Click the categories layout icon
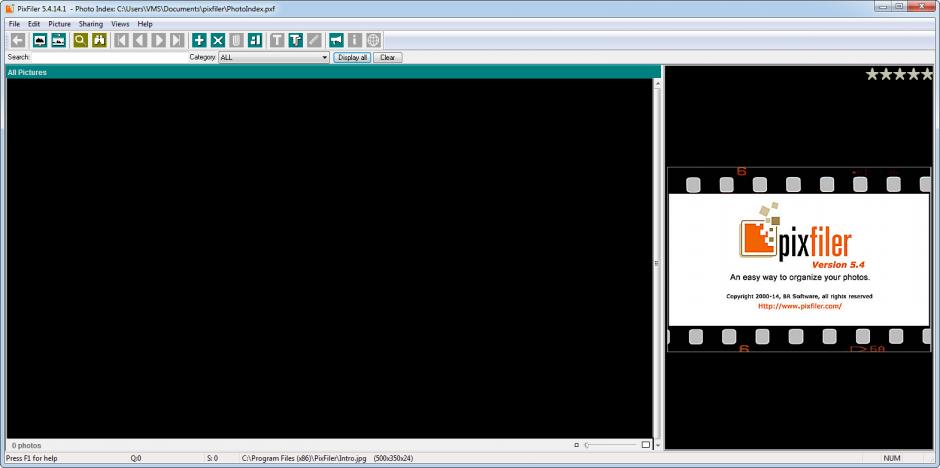The width and height of the screenshot is (940, 468). (x=255, y=40)
